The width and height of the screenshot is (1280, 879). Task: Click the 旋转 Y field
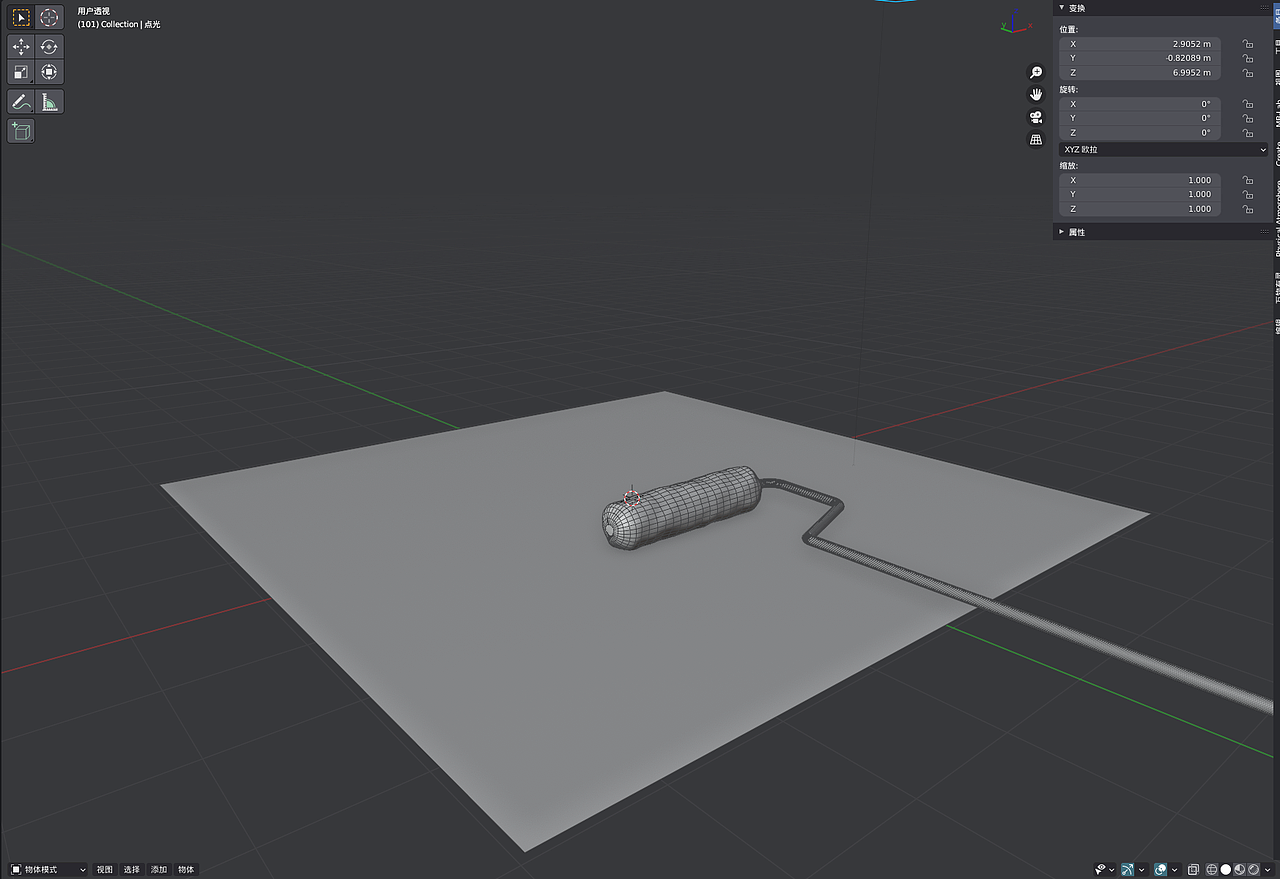click(x=1140, y=118)
